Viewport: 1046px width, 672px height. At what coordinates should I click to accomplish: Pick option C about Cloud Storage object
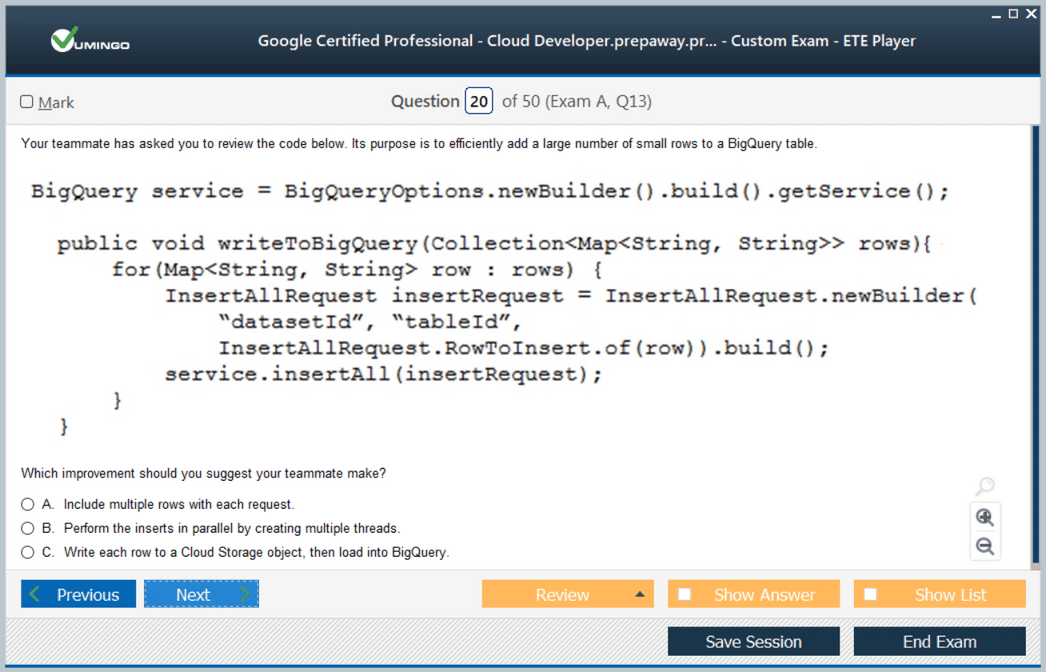point(28,552)
